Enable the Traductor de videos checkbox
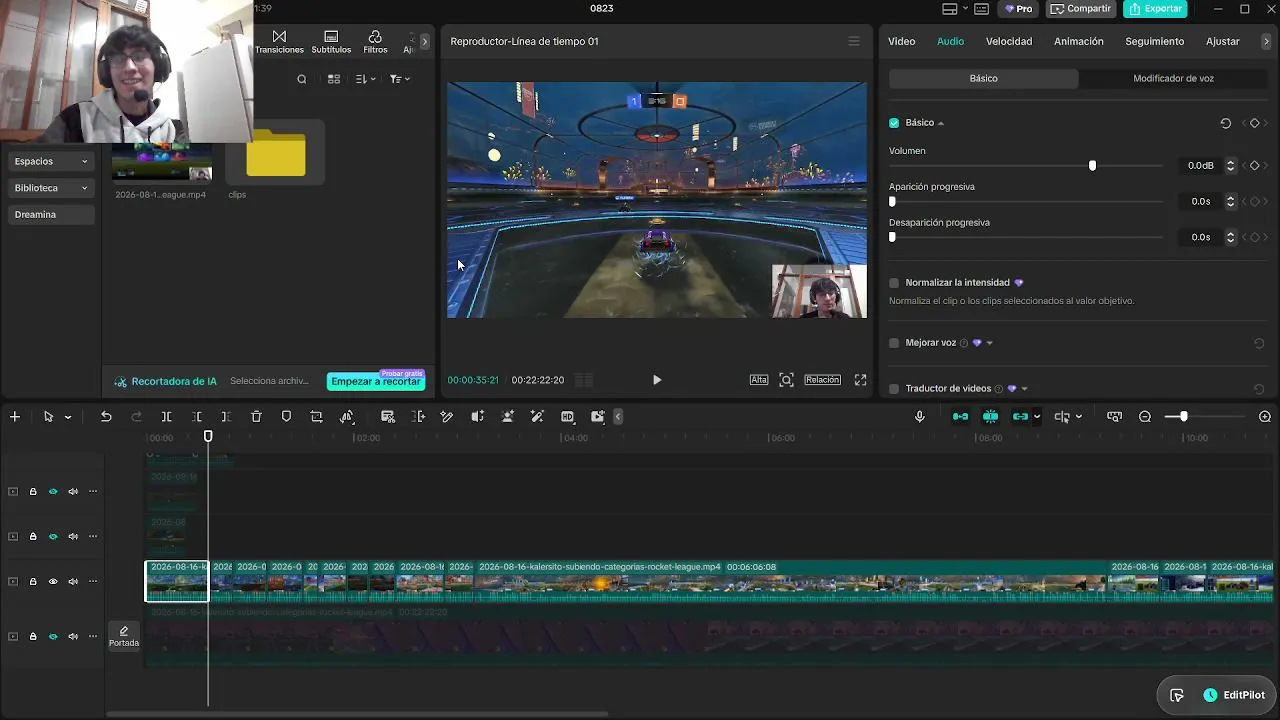Screen dimensions: 1280x720 click(894, 389)
